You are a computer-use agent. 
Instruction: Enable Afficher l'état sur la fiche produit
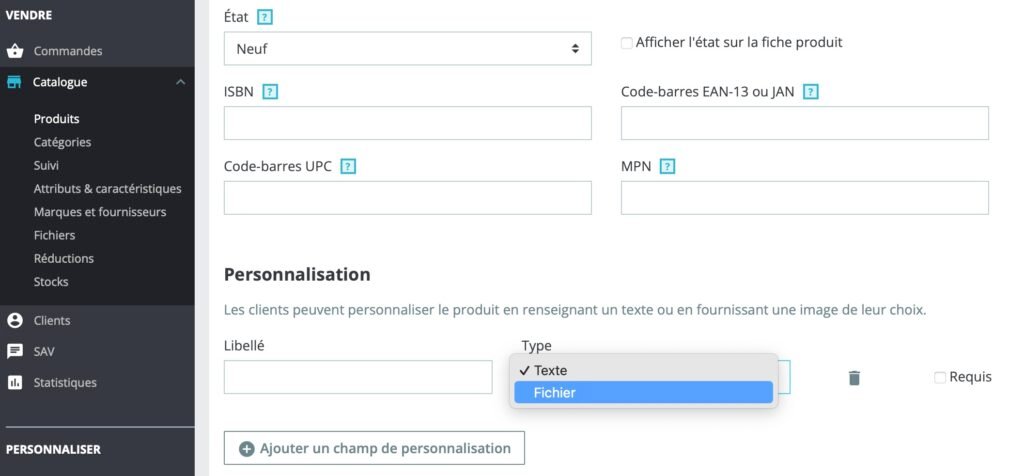tap(626, 43)
